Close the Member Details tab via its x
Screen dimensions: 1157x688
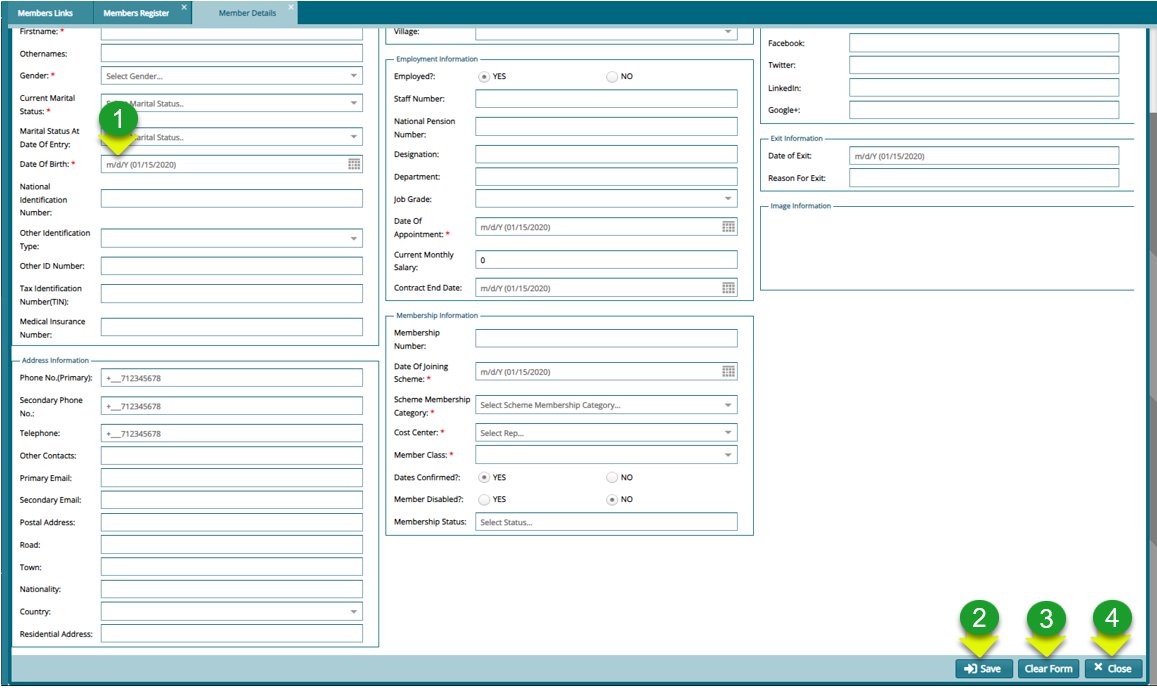291,7
